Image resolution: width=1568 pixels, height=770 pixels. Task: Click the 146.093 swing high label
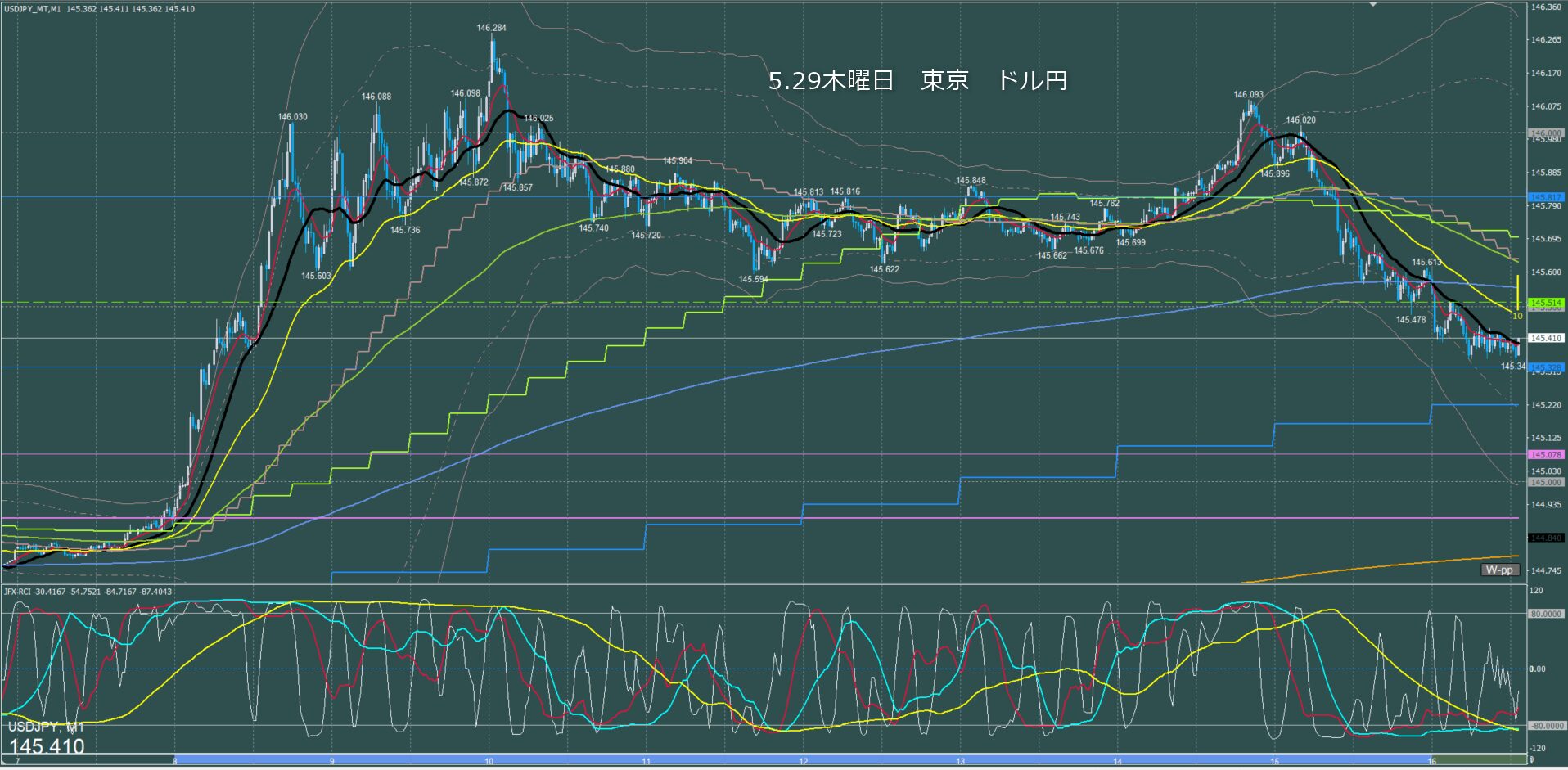(x=1248, y=95)
